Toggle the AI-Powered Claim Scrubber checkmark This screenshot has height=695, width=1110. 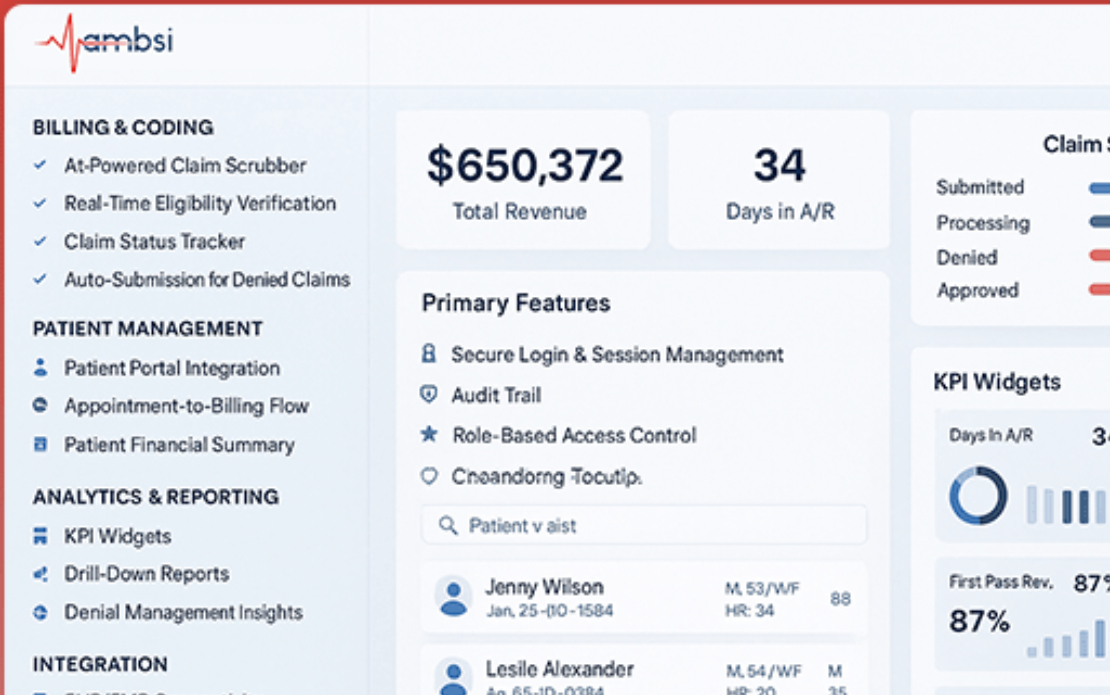[40, 165]
